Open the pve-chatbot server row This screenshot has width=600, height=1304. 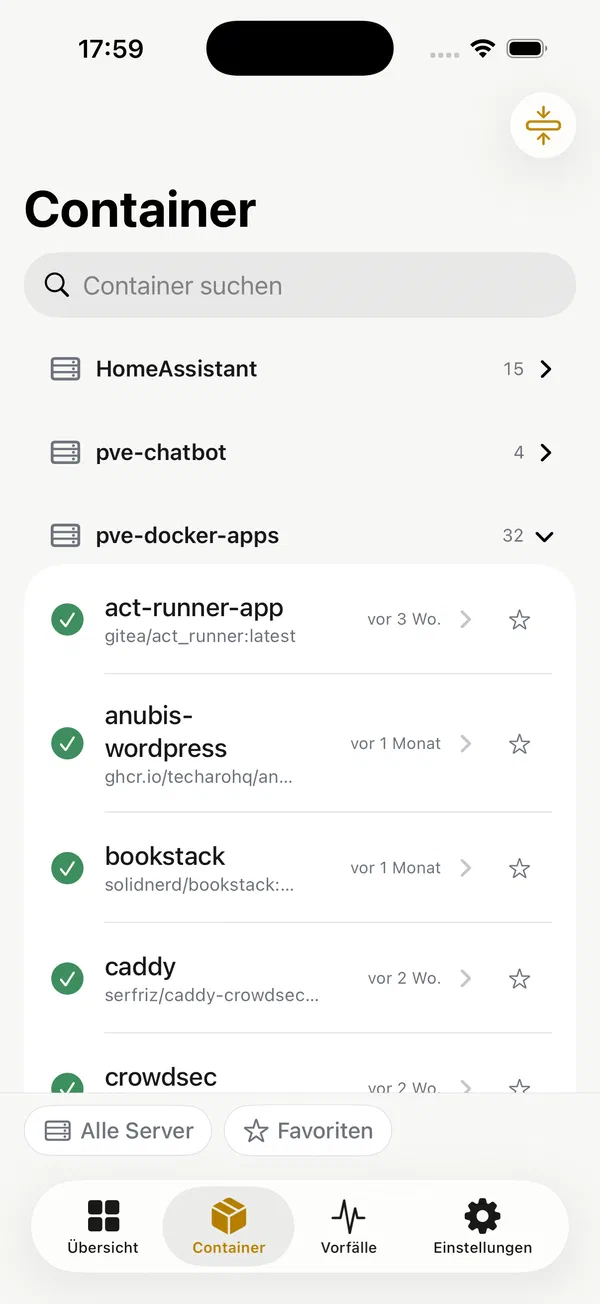[300, 453]
